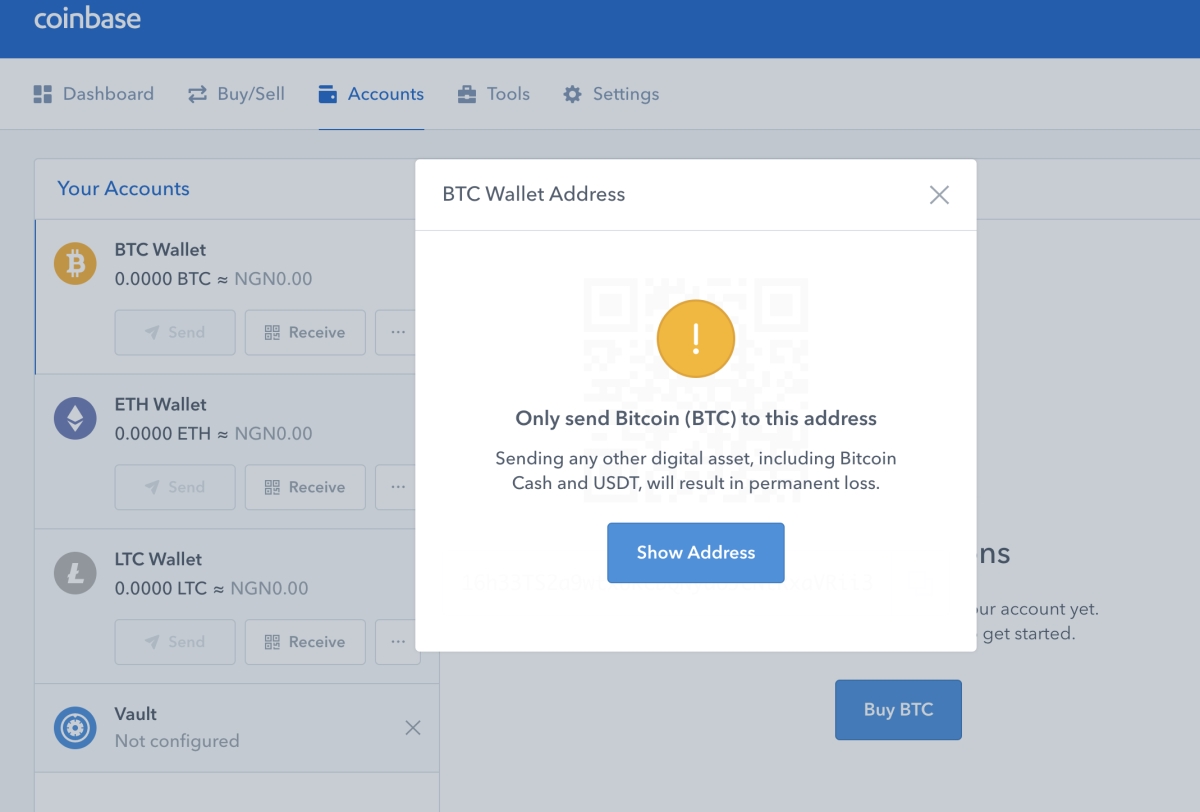Click Receive in the LTC Wallet
This screenshot has height=812, width=1200.
click(x=305, y=642)
